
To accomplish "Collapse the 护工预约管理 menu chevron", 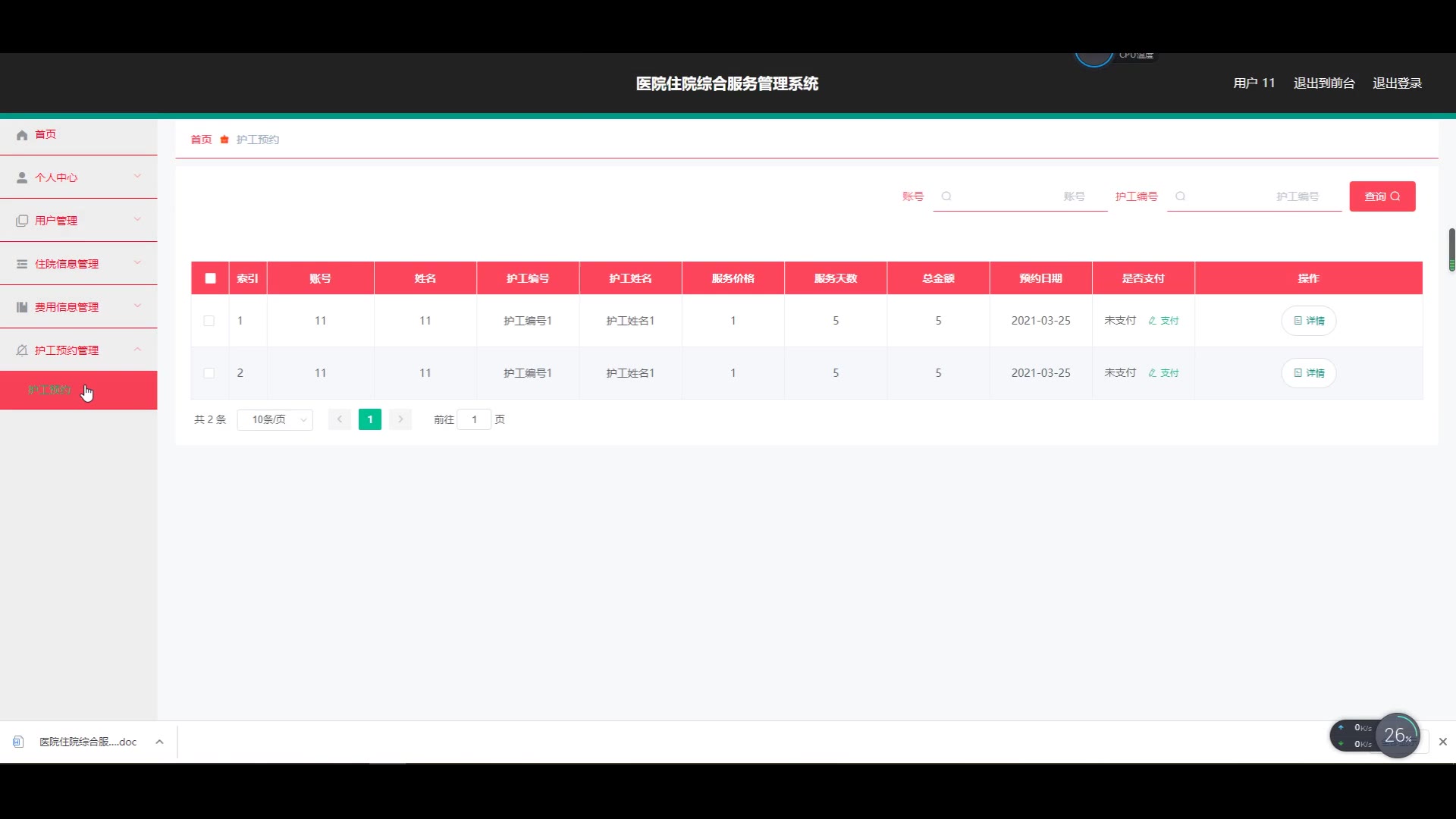I will 137,350.
